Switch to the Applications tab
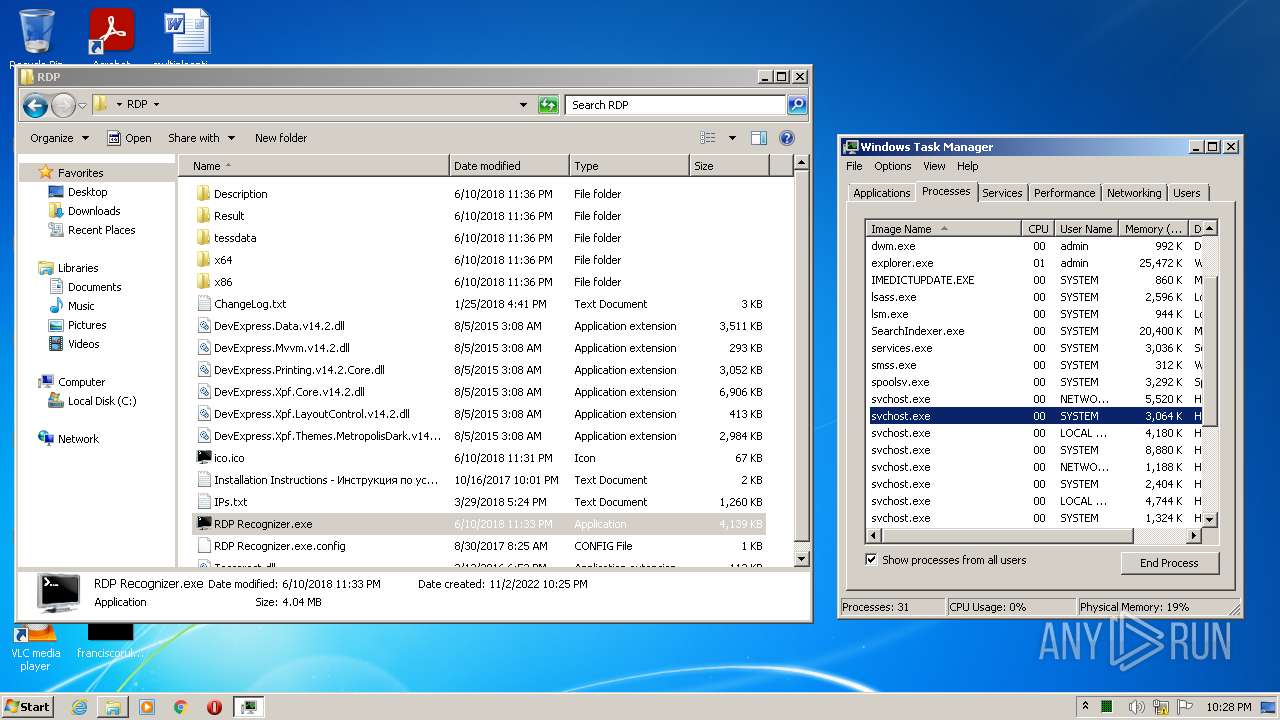This screenshot has height=720, width=1280. (x=882, y=193)
